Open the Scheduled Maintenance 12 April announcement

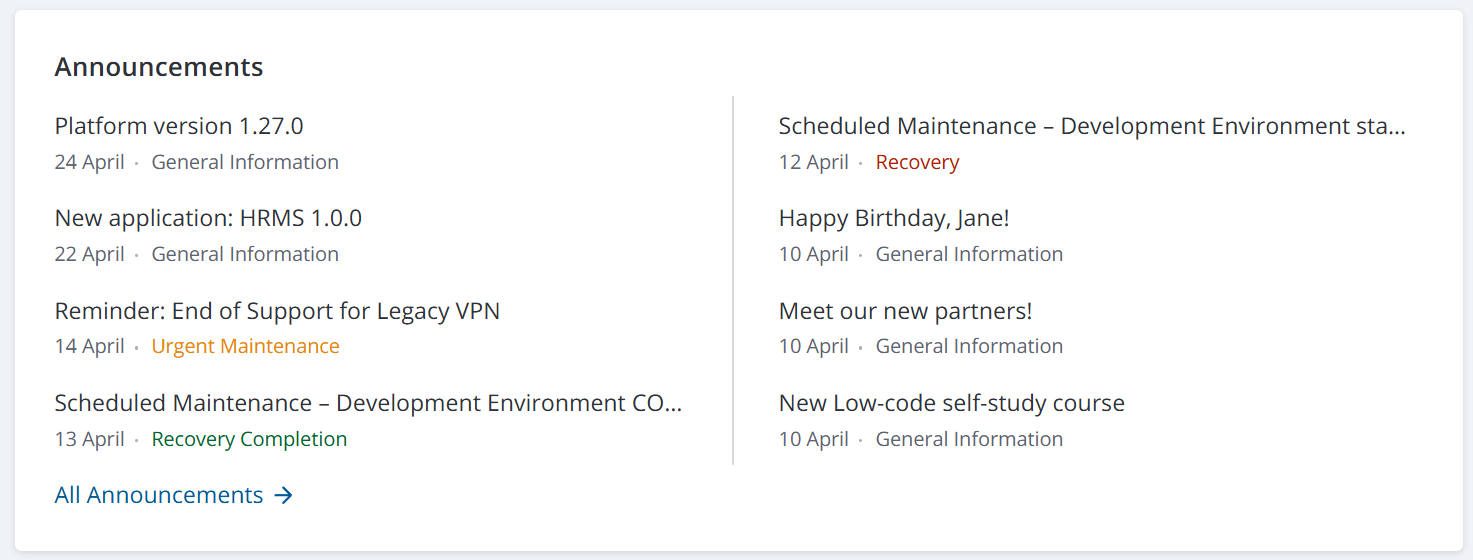click(1091, 126)
